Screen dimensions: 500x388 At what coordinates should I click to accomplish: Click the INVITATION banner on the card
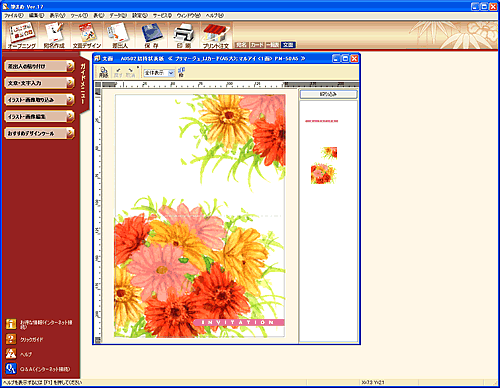pos(239,322)
